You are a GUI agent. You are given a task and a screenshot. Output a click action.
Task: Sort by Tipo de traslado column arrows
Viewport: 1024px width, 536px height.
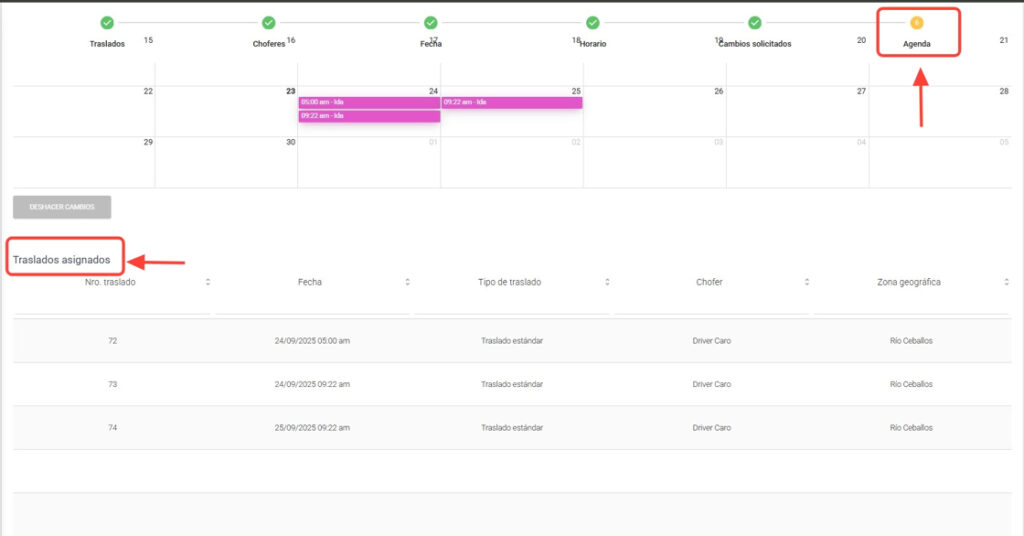607,282
